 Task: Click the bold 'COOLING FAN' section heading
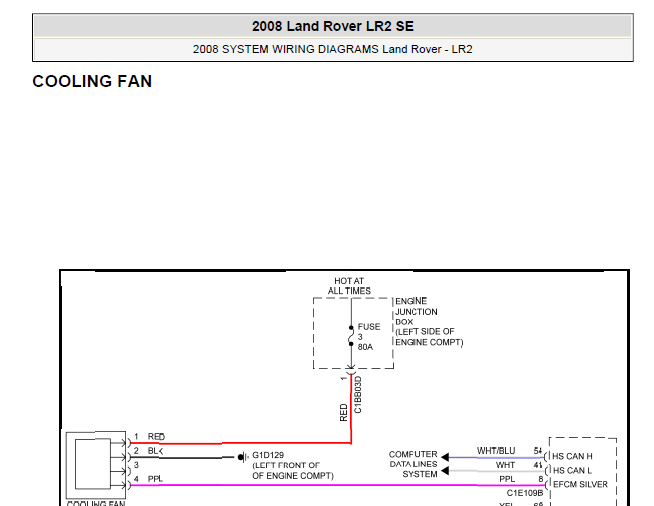coord(92,81)
